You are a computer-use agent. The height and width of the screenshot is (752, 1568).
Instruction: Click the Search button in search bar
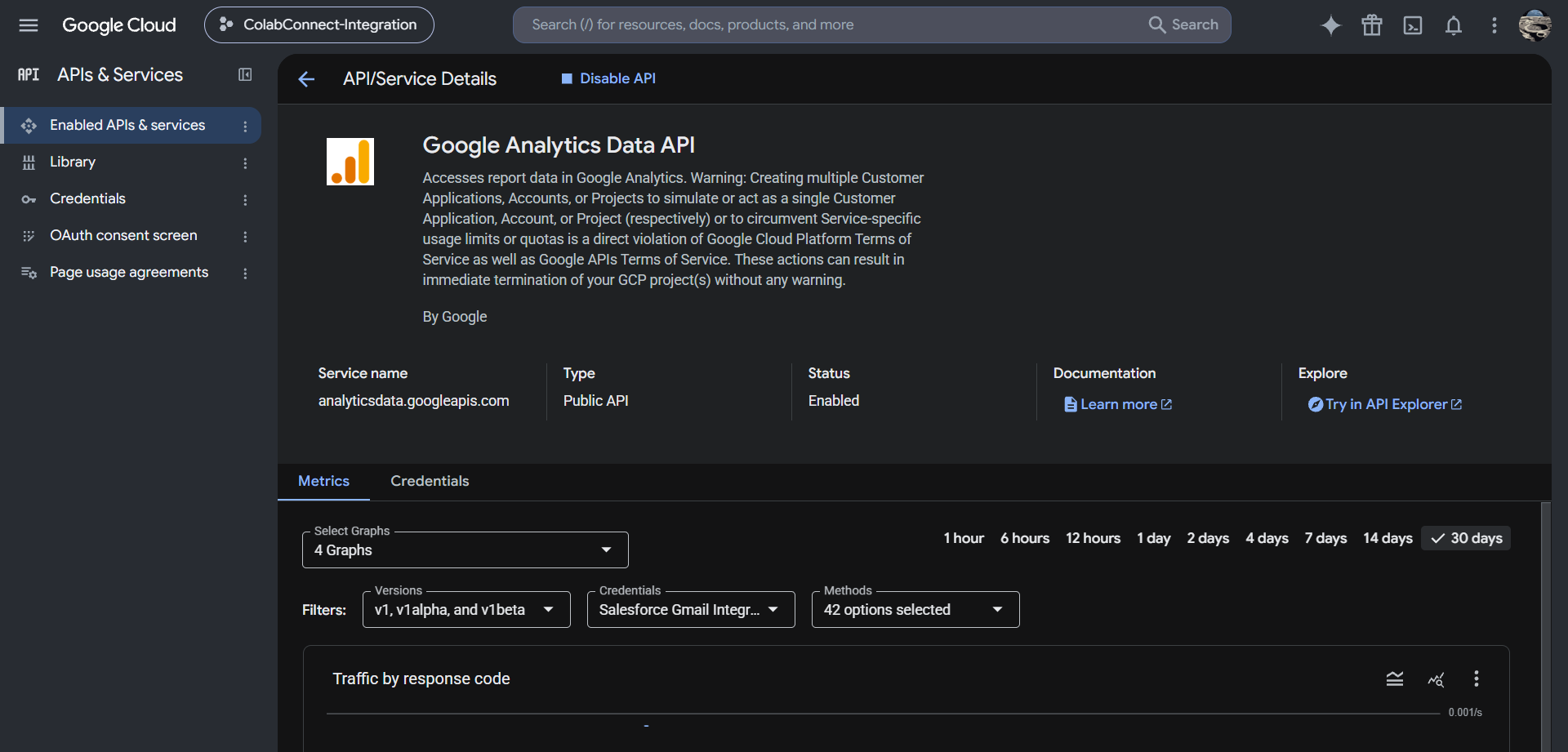coord(1183,25)
